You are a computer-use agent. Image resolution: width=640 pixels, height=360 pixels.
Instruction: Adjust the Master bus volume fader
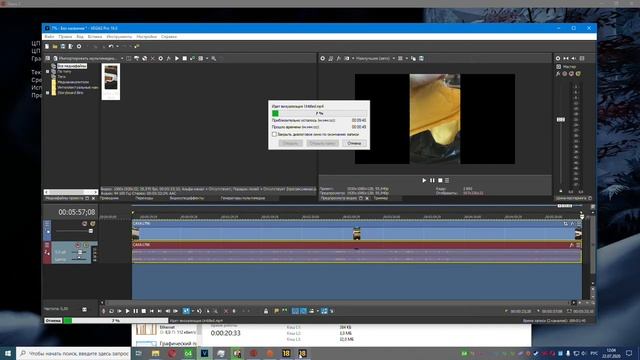[x=561, y=120]
